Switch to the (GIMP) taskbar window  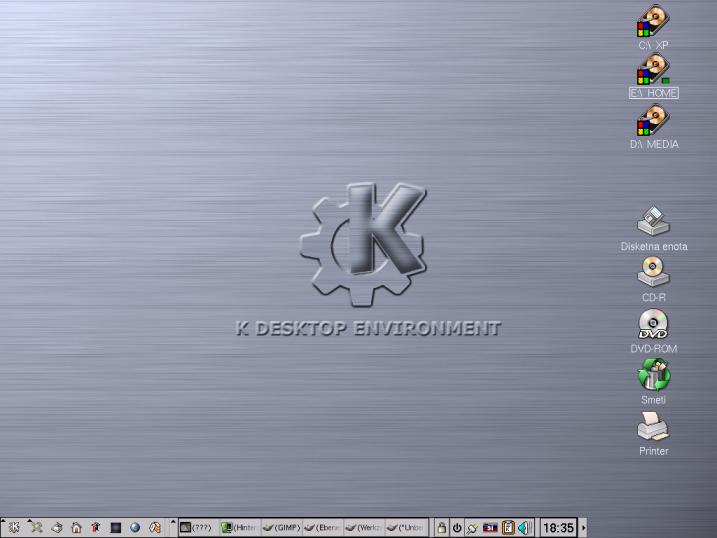[281, 527]
